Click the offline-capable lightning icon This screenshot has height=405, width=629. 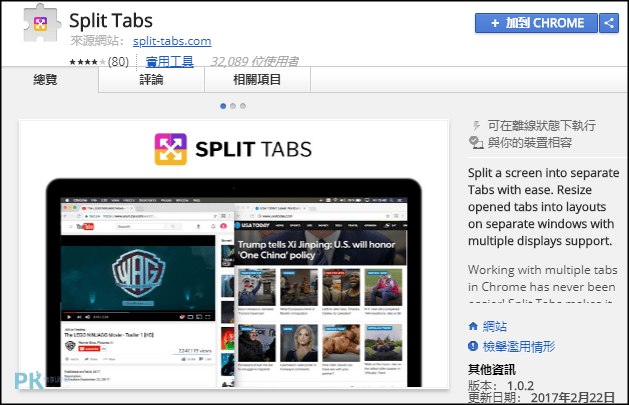(476, 126)
